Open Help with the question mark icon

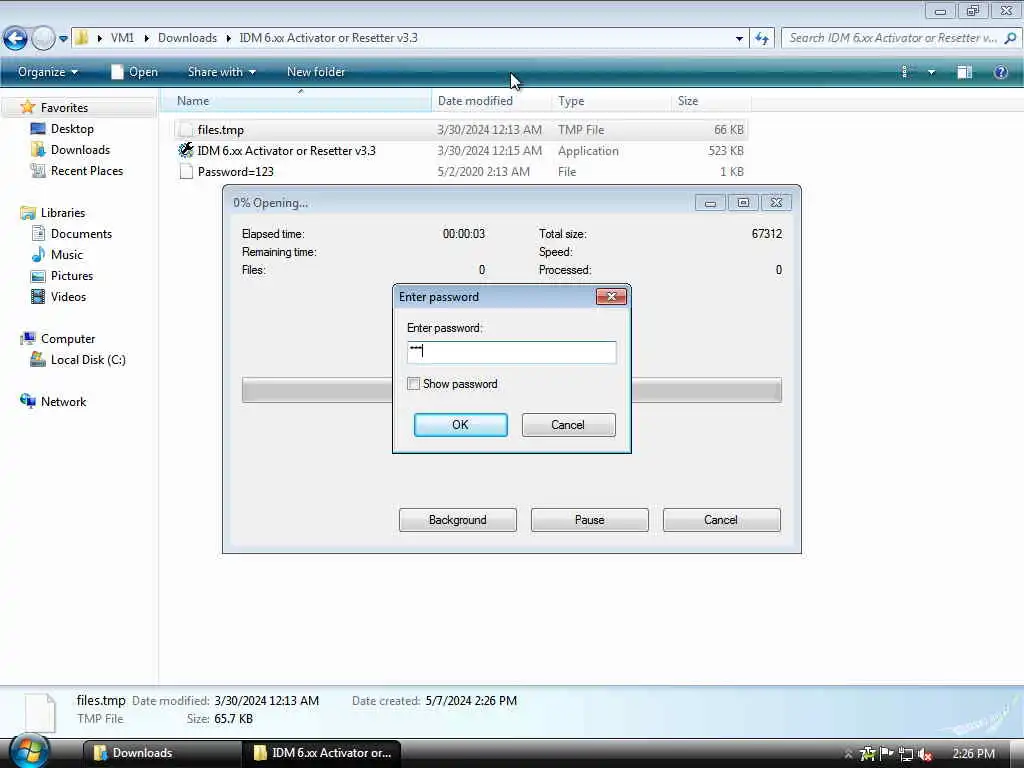tap(1000, 72)
